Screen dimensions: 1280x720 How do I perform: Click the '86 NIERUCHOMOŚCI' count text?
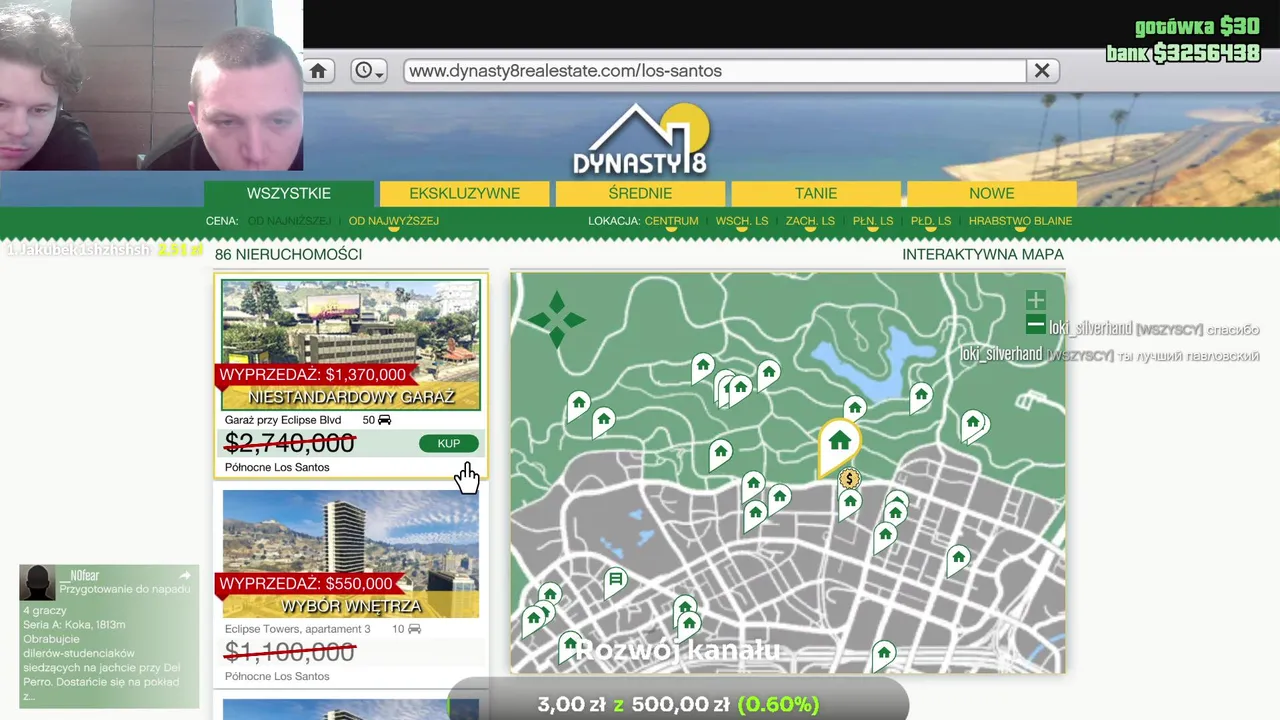pos(288,255)
